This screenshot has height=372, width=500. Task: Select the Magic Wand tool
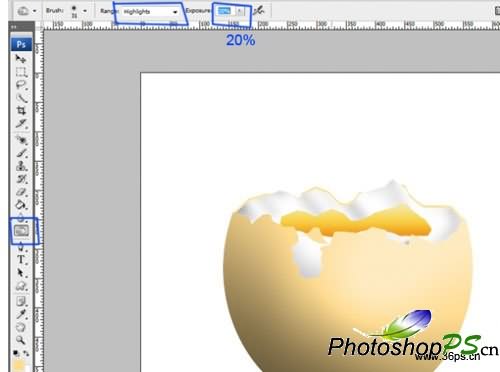pyautogui.click(x=21, y=98)
